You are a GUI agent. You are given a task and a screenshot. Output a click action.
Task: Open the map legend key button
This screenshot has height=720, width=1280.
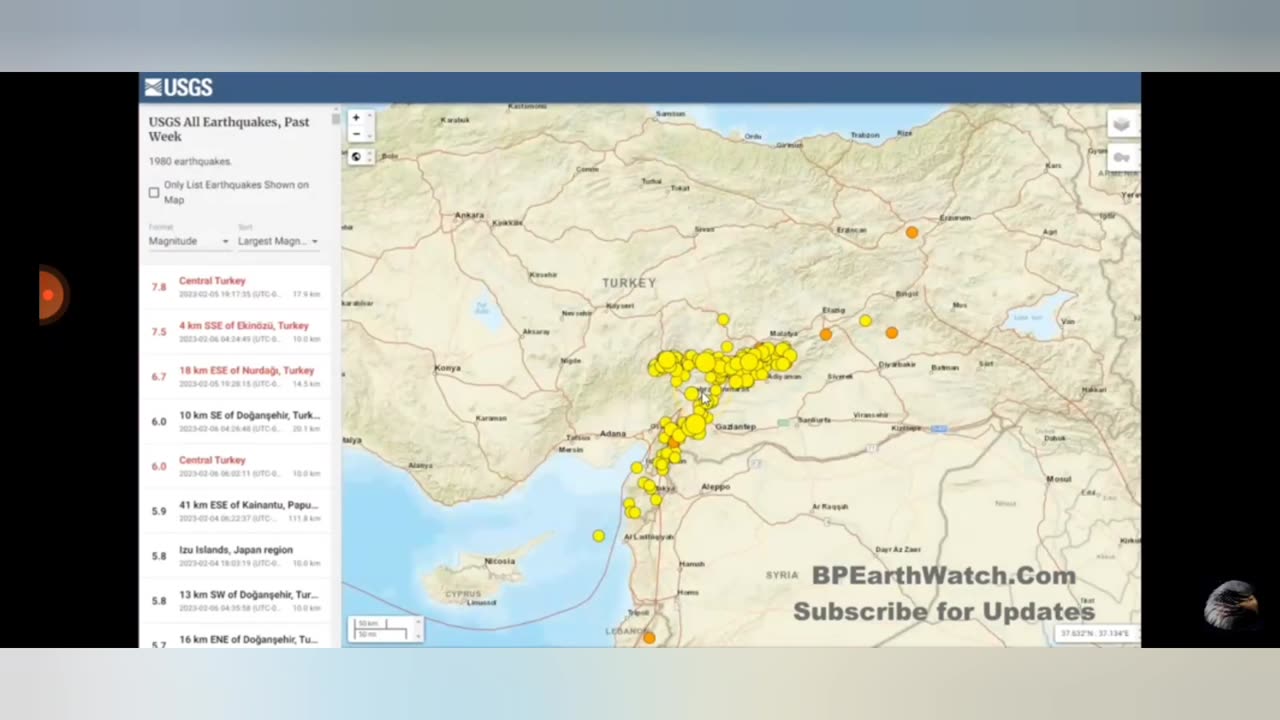(1121, 157)
